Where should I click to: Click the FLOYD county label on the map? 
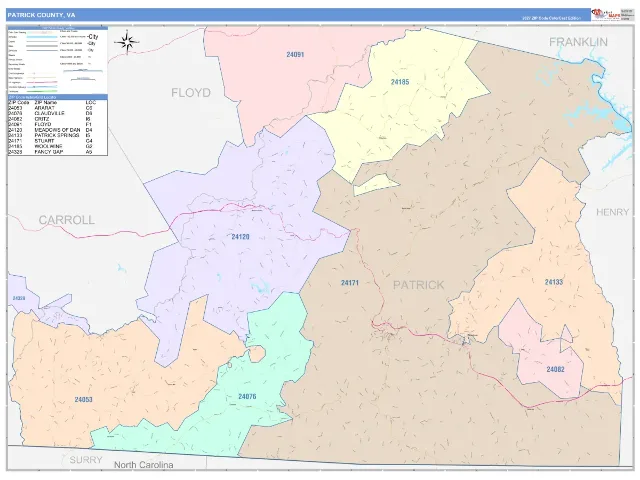[x=191, y=93]
